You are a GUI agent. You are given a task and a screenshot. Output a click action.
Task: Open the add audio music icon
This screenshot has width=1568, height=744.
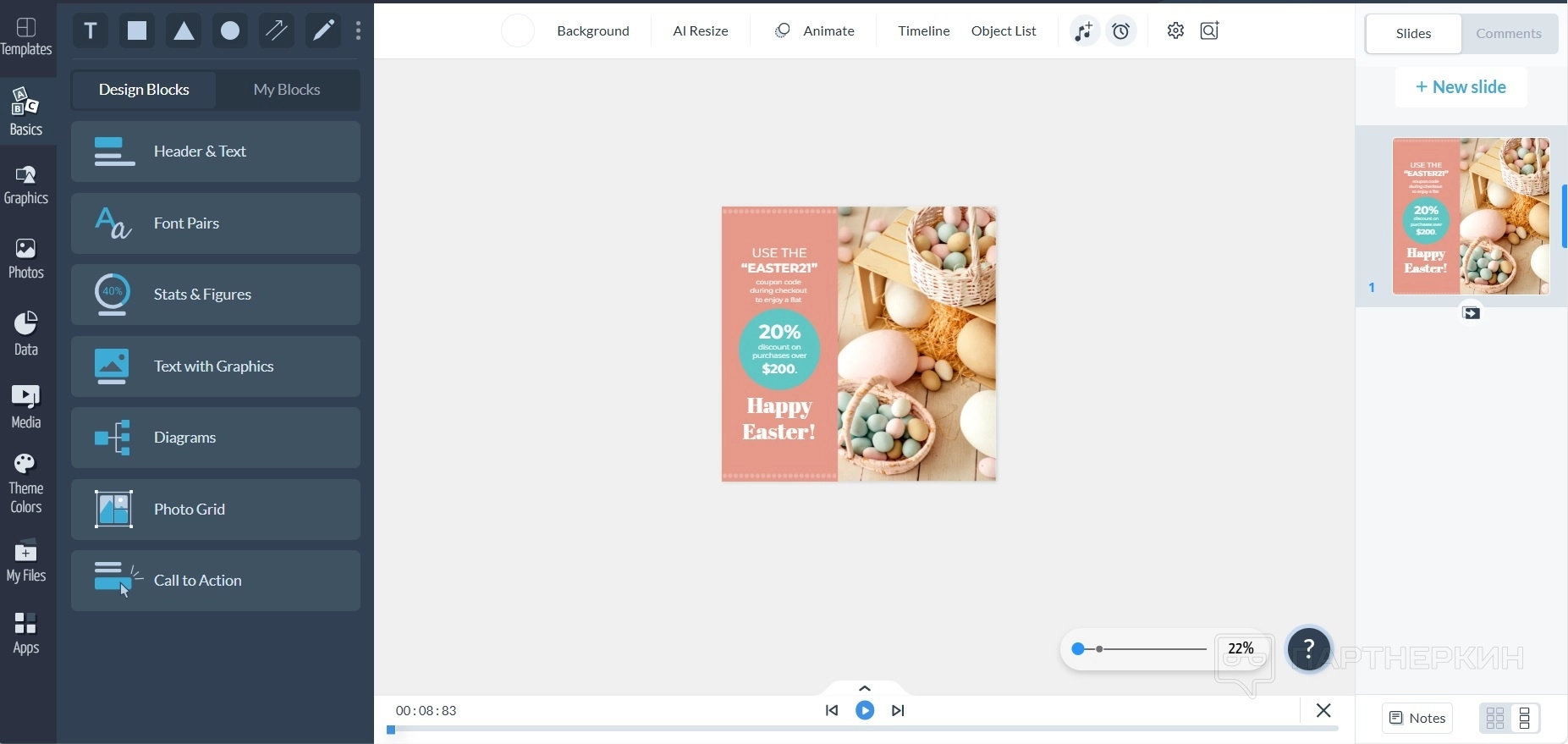1083,31
